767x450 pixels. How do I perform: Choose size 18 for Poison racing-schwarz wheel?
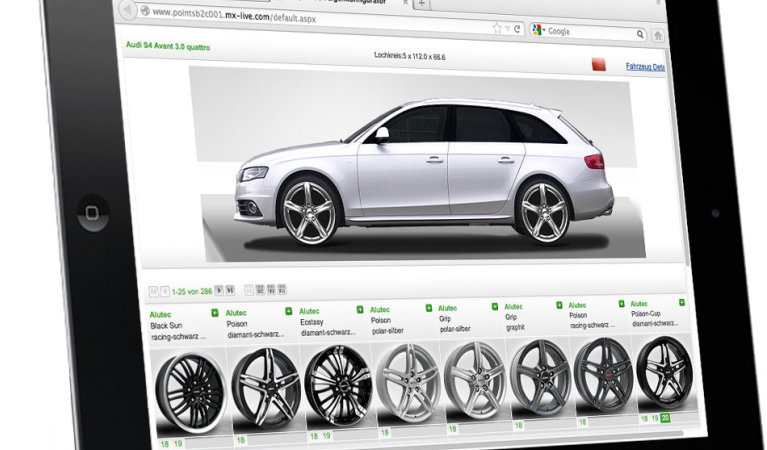tap(583, 422)
